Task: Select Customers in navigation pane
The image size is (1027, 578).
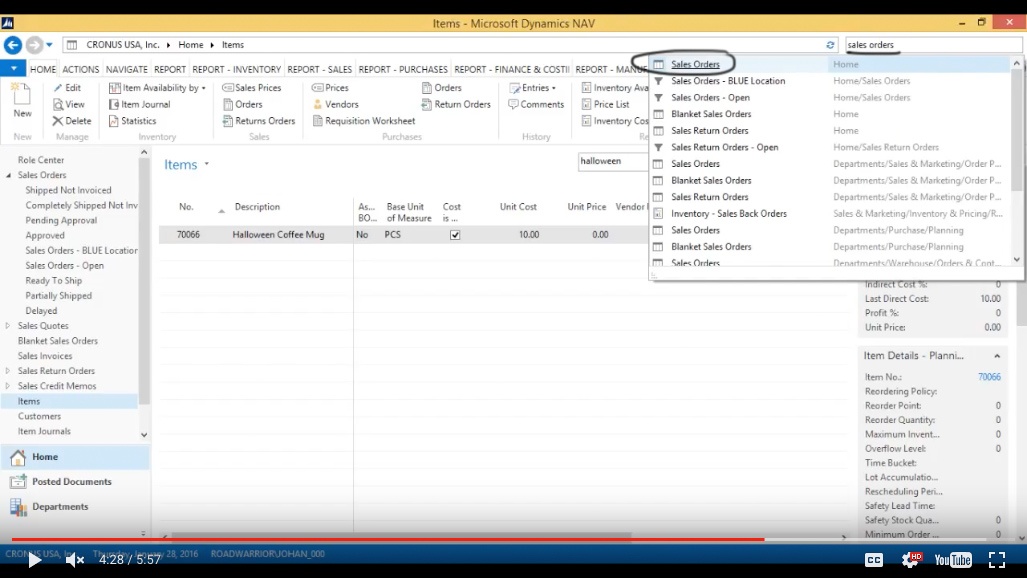Action: point(39,416)
